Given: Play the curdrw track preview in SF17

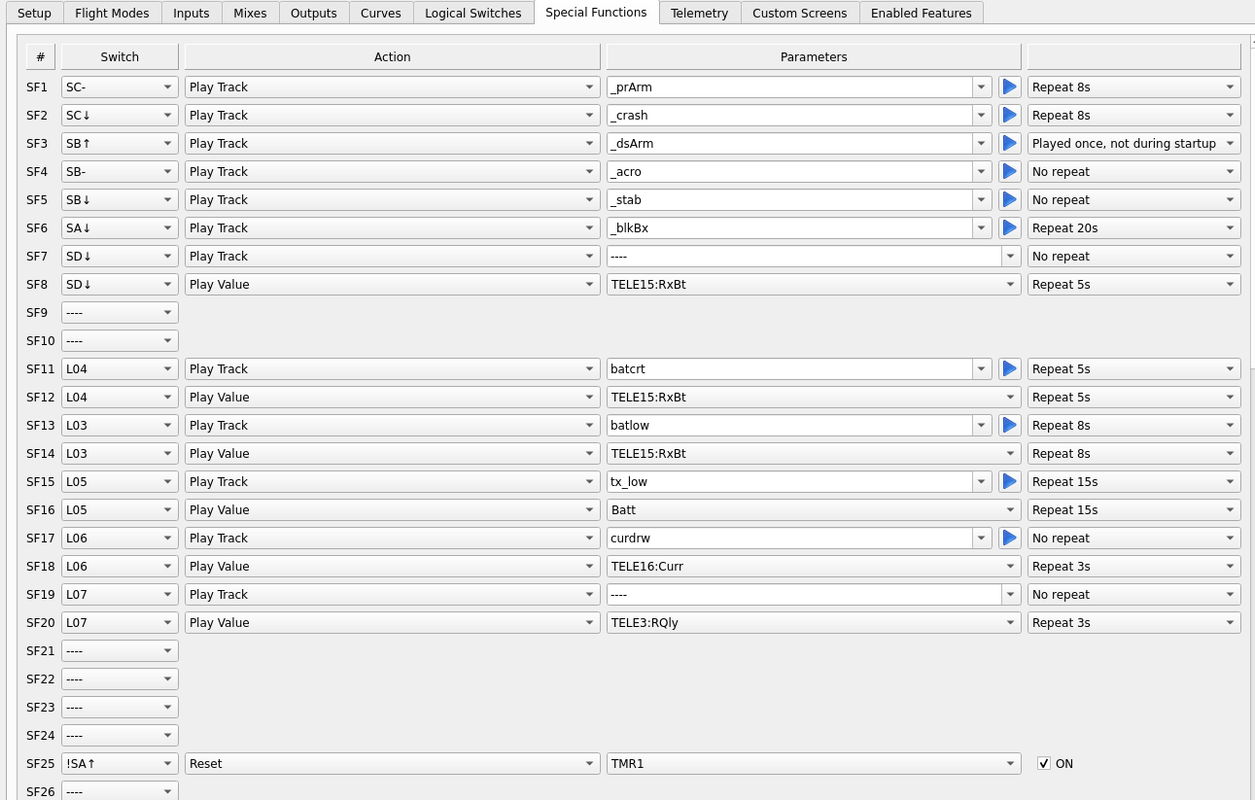Looking at the screenshot, I should (x=1009, y=538).
